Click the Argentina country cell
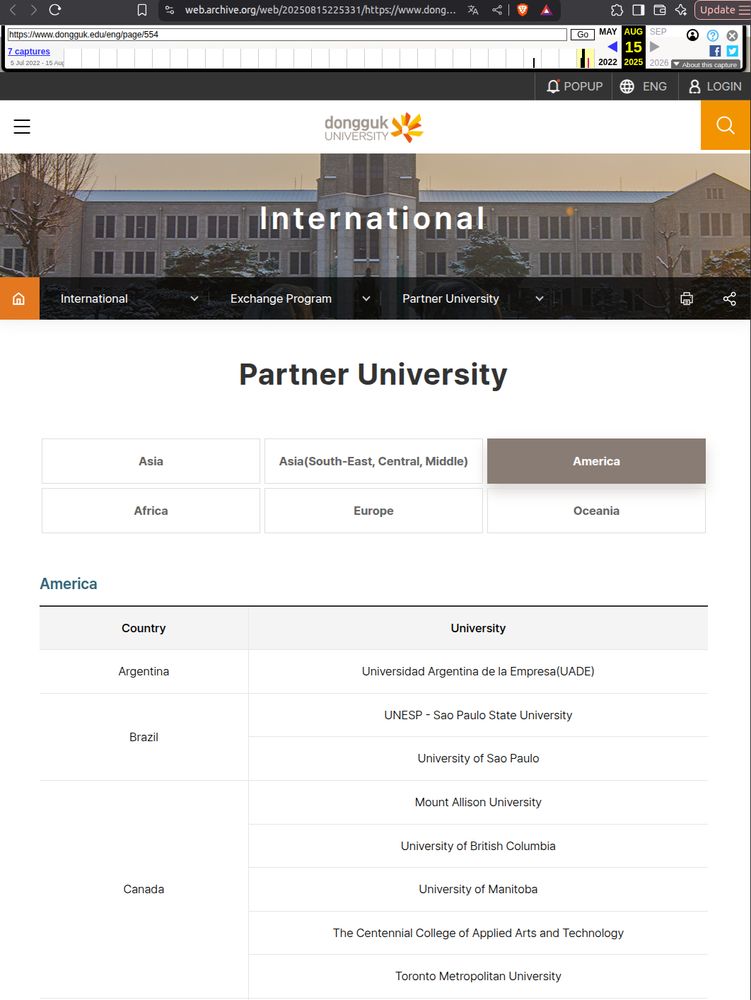Image resolution: width=751 pixels, height=1000 pixels. (x=143, y=672)
